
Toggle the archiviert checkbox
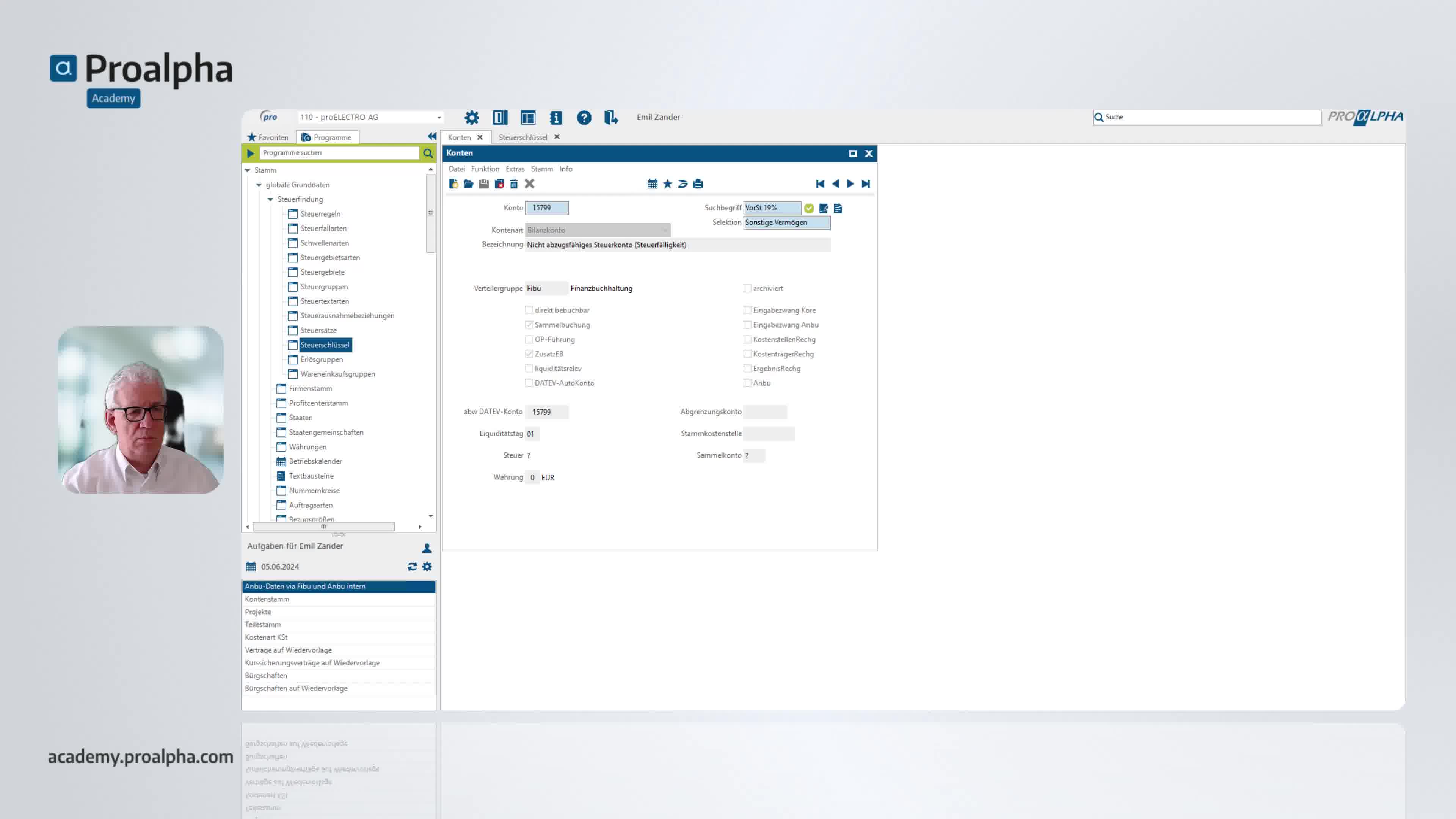[747, 288]
